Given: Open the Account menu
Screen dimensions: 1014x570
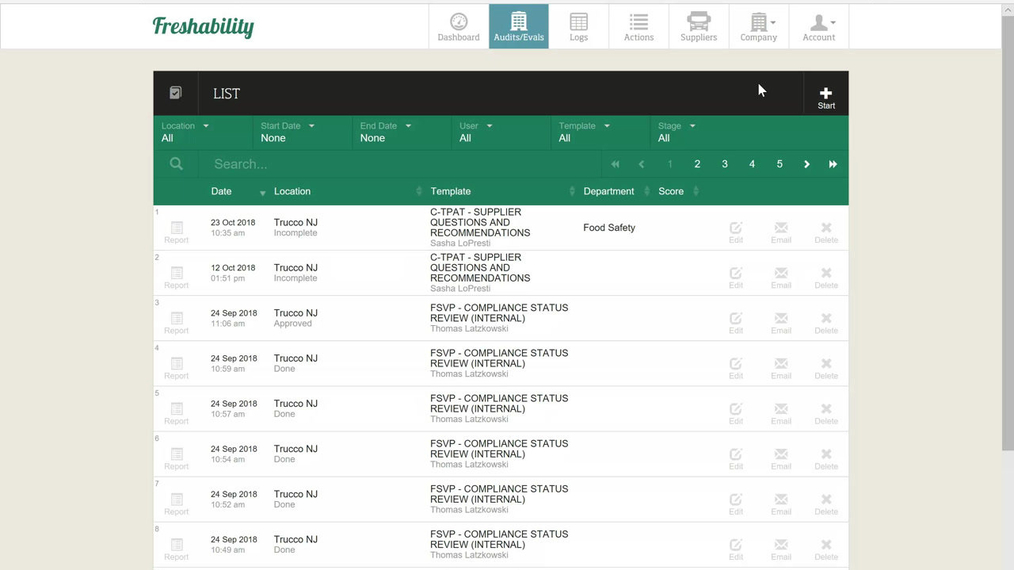Looking at the screenshot, I should click(x=819, y=27).
